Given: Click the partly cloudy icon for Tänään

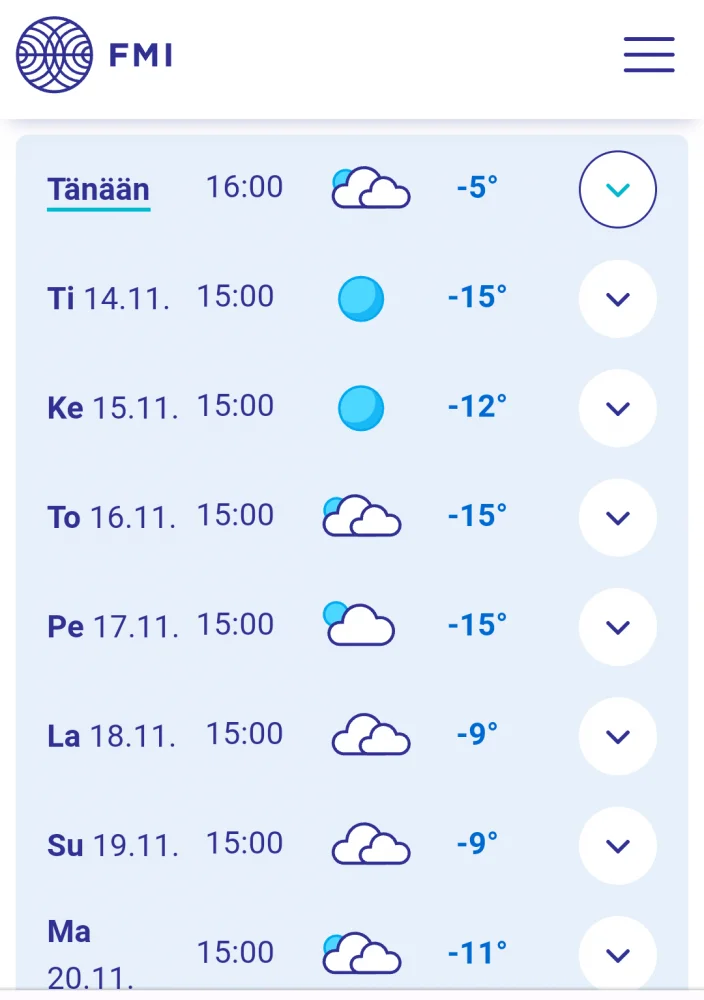Looking at the screenshot, I should pyautogui.click(x=370, y=188).
